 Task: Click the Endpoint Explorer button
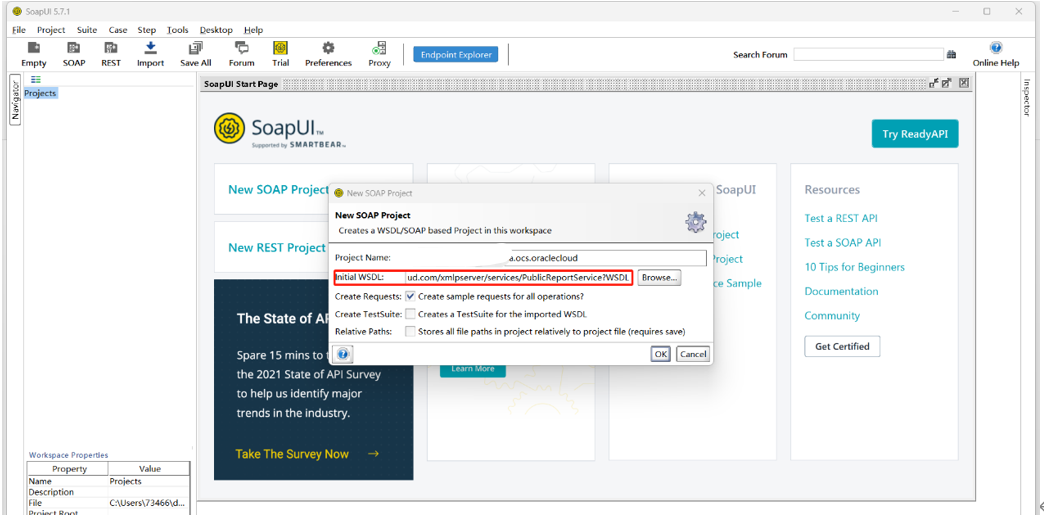tap(456, 55)
